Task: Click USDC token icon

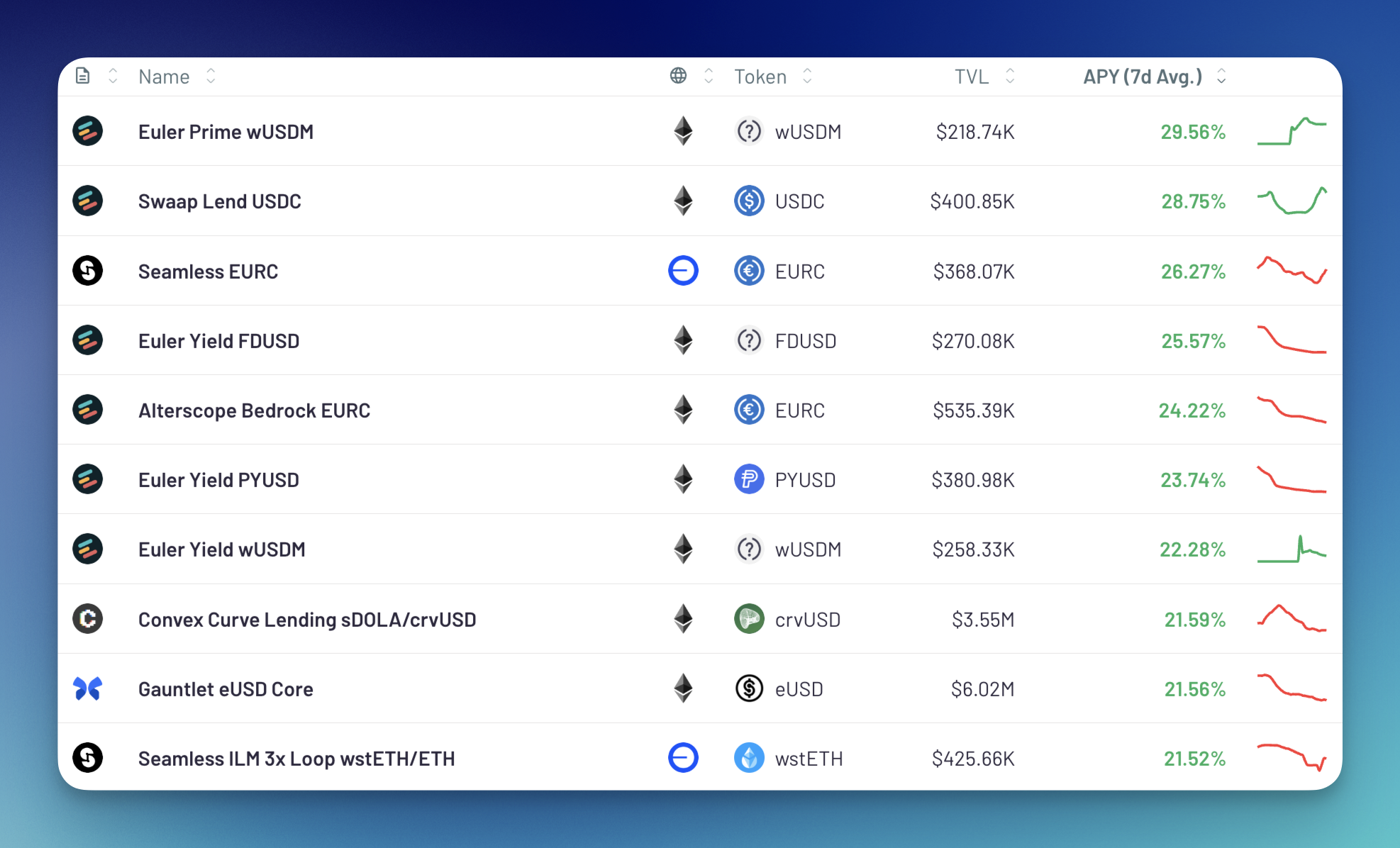Action: coord(749,201)
